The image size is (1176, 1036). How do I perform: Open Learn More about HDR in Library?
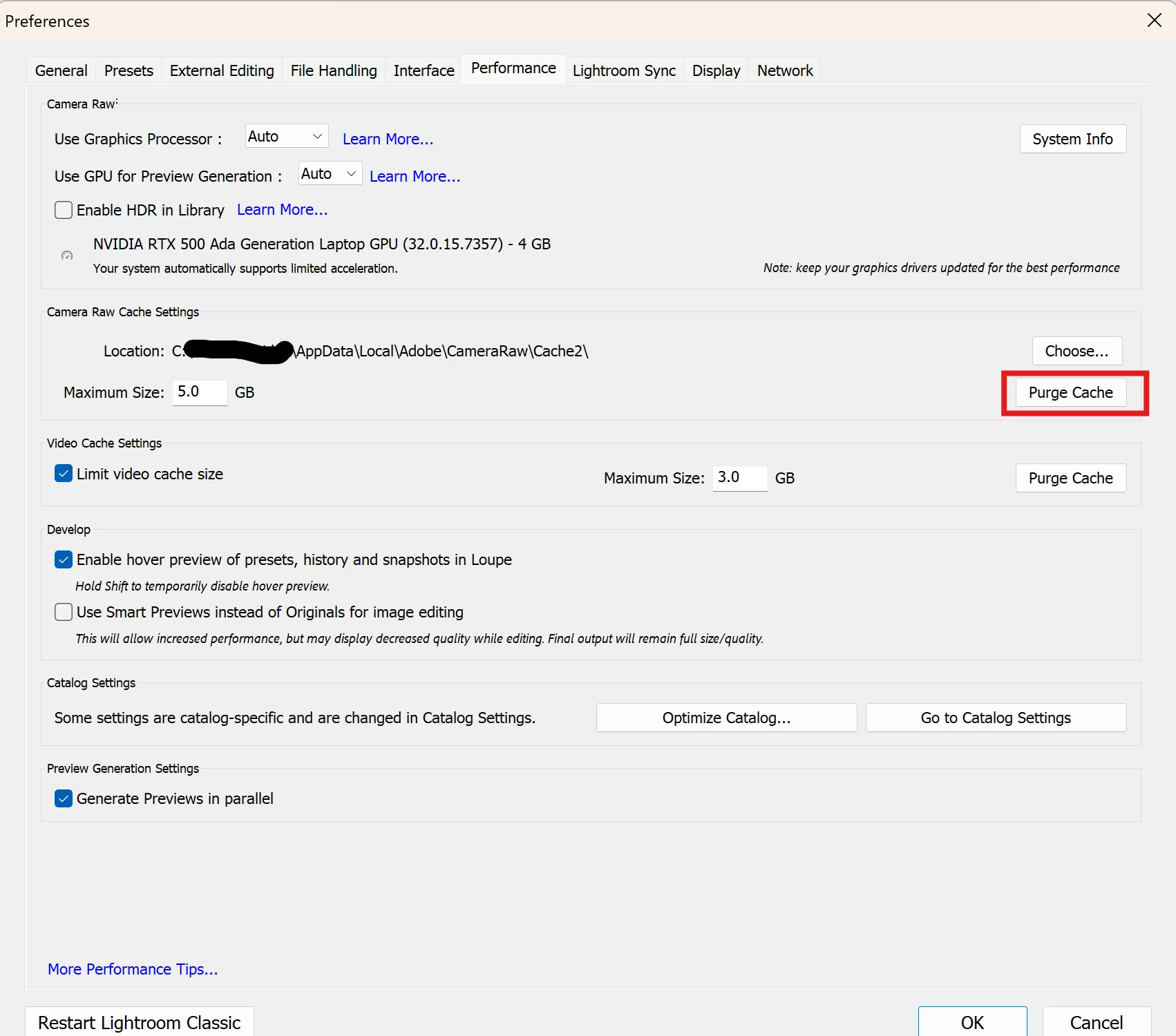(x=282, y=209)
